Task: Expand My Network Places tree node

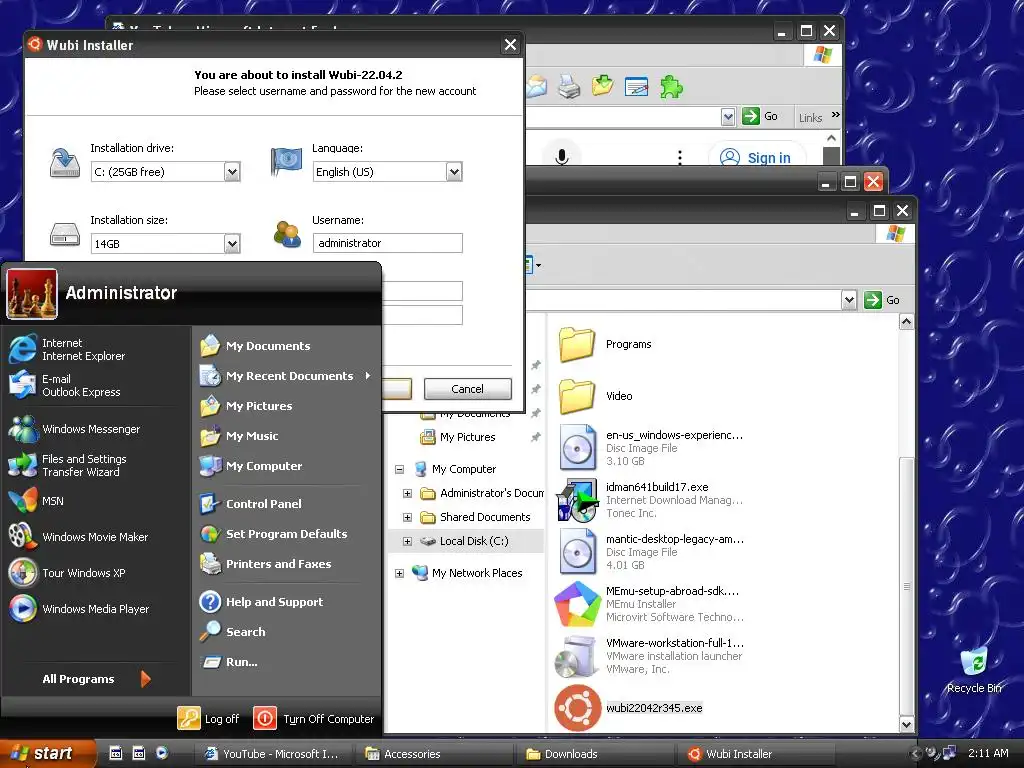Action: (x=400, y=573)
